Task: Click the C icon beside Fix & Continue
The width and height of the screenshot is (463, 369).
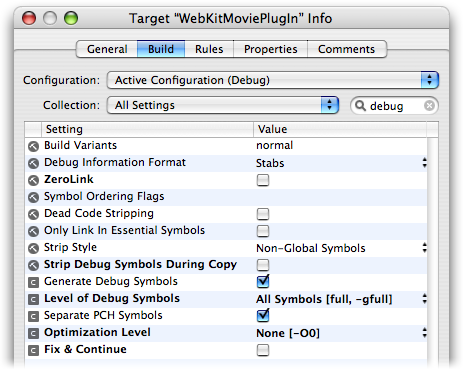Action: 33,350
